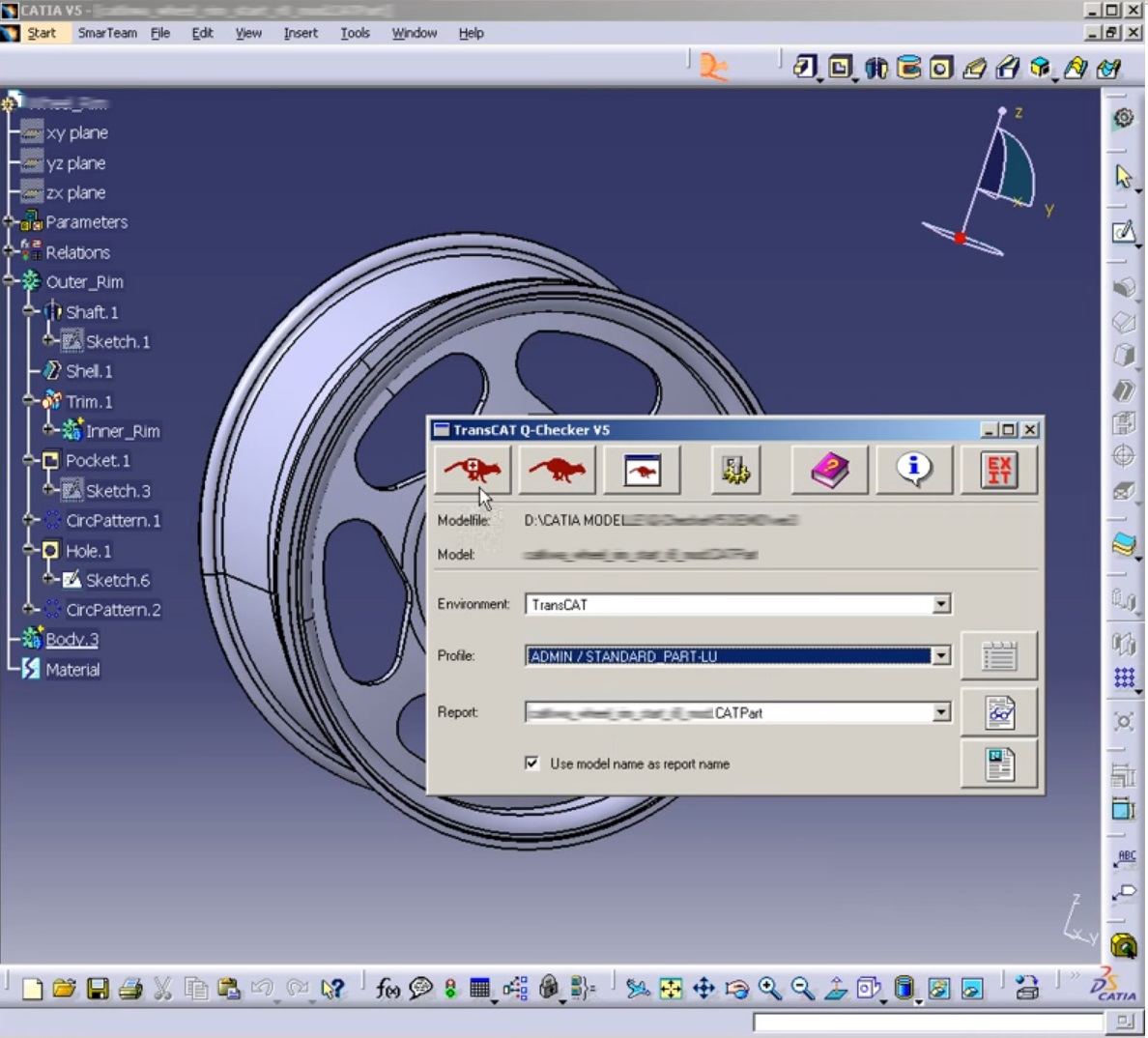Collapse the Pocket.1 tree node
The height and width of the screenshot is (1038, 1148).
[29, 460]
